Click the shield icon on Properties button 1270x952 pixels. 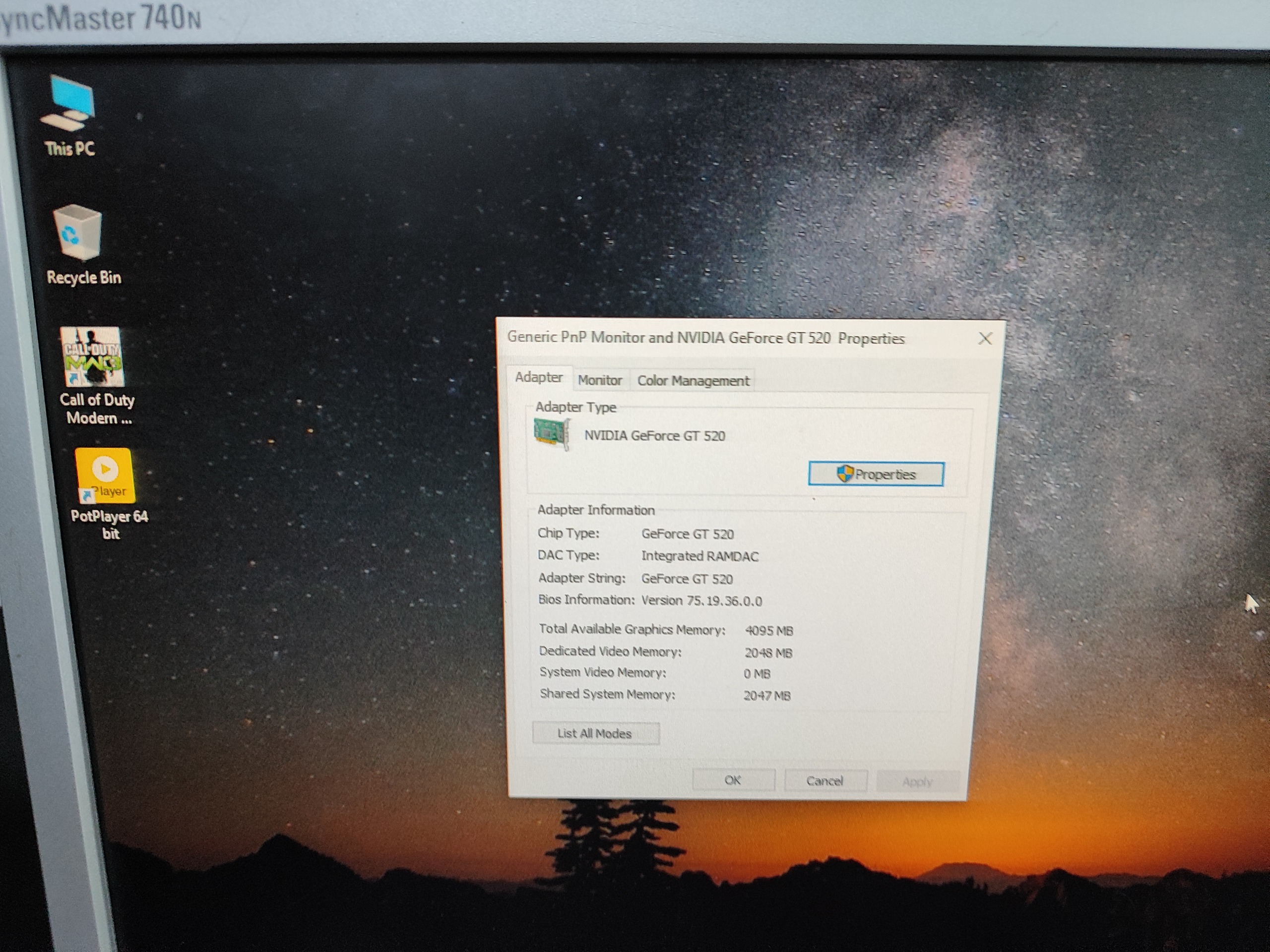pos(844,474)
